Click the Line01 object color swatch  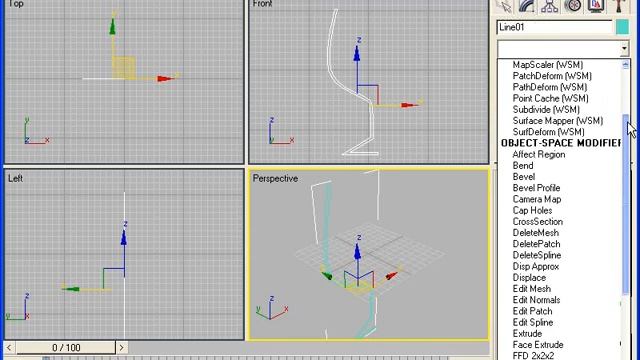click(622, 27)
